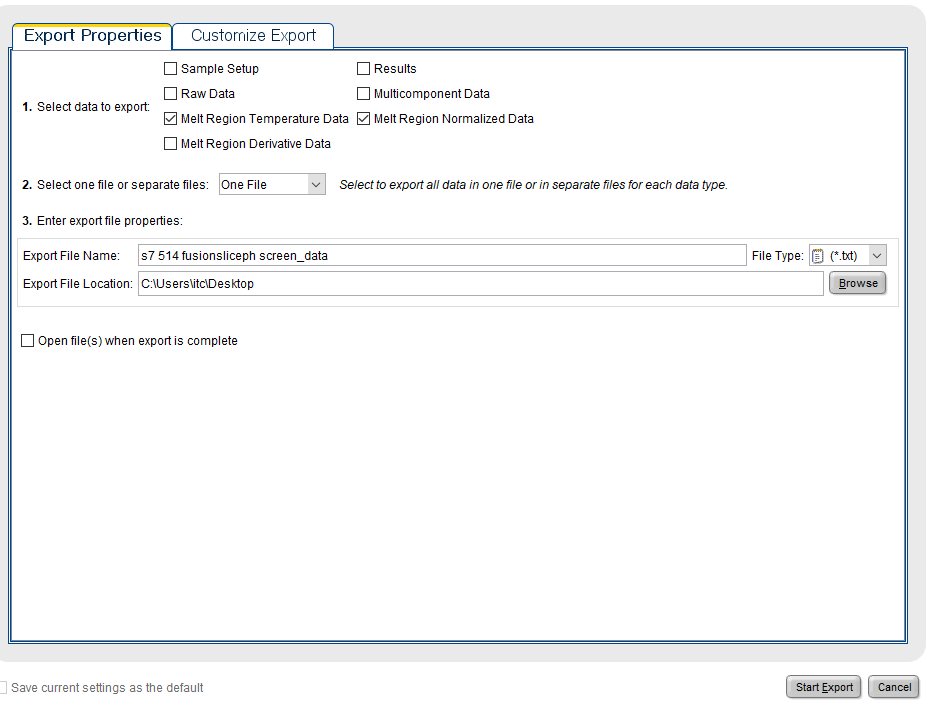
Task: Enable the Results checkbox
Action: (363, 69)
